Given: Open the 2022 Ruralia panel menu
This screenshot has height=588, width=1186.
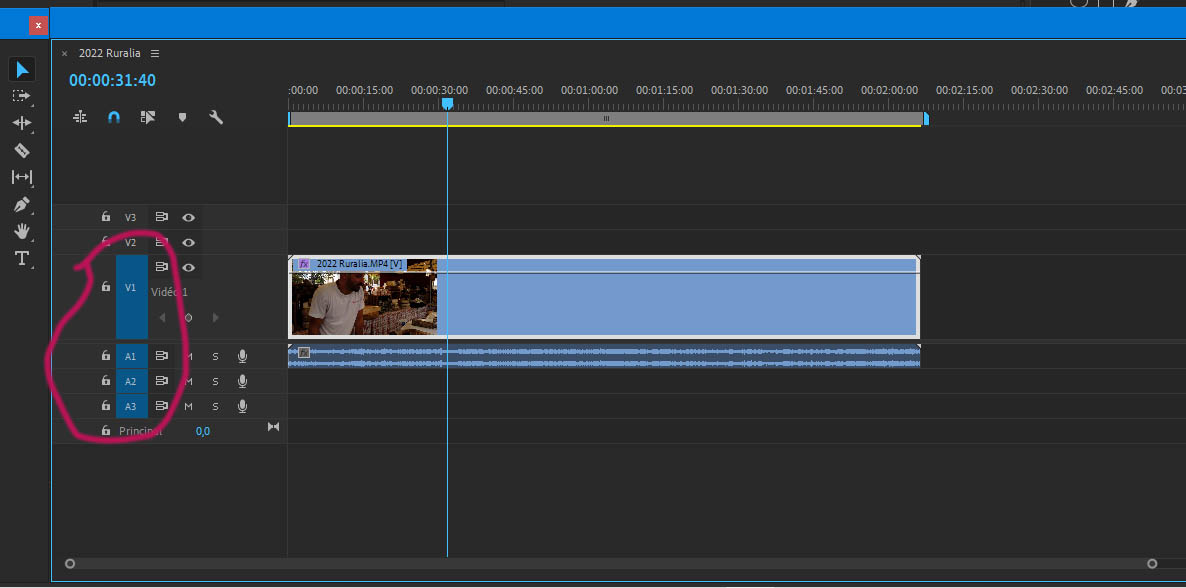Looking at the screenshot, I should coord(155,53).
